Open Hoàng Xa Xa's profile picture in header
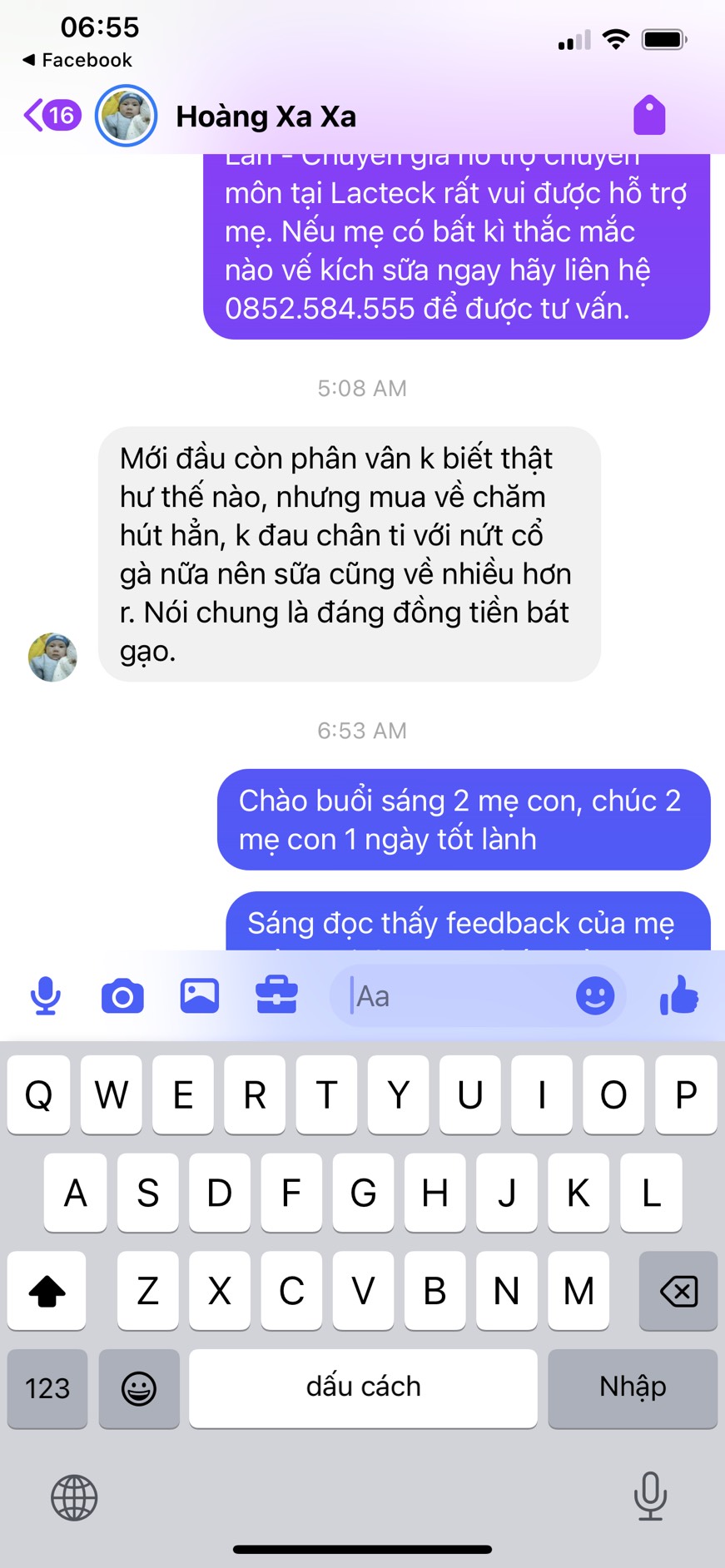 tap(126, 116)
